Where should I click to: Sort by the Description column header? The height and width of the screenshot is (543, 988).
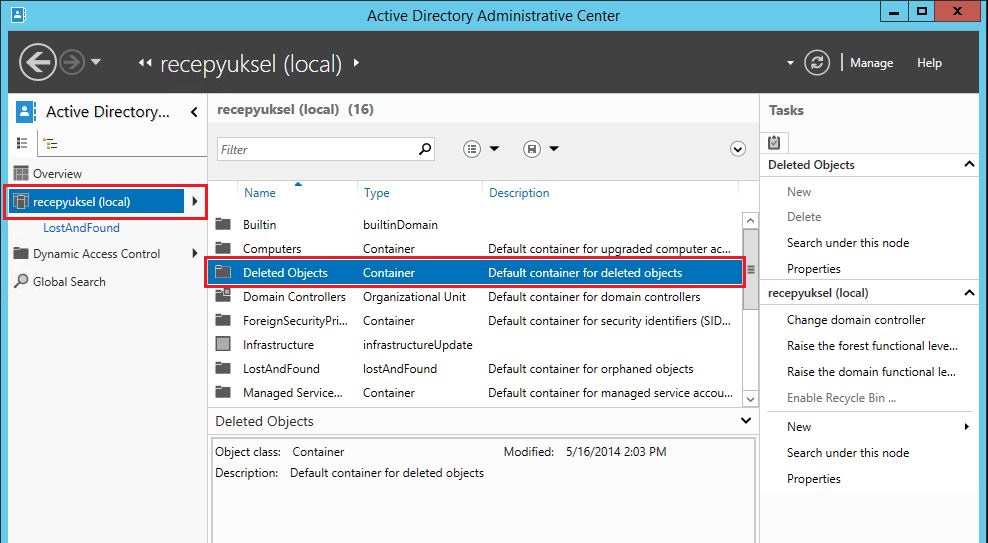[x=519, y=193]
